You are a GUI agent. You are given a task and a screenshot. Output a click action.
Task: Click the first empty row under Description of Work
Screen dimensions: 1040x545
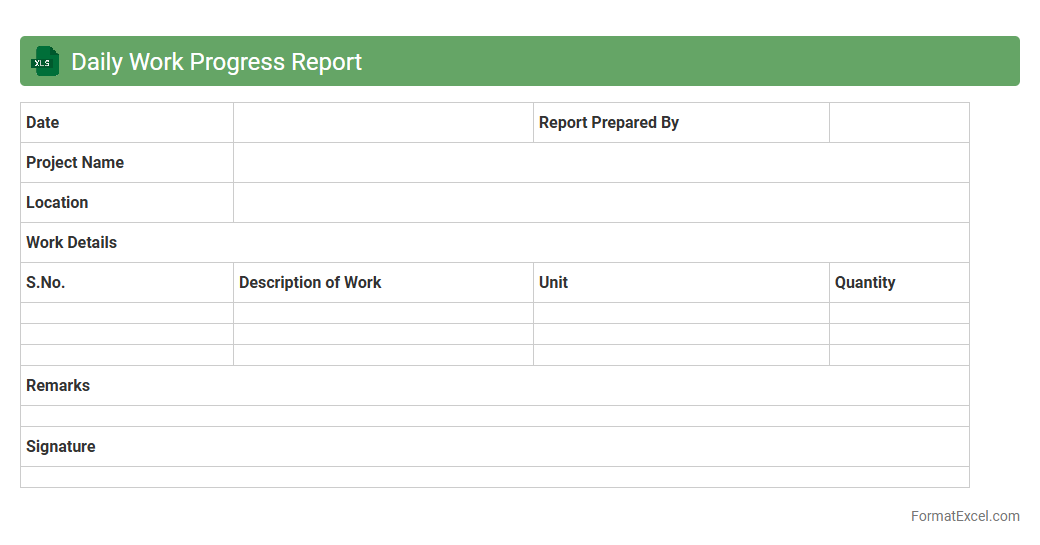pyautogui.click(x=383, y=313)
